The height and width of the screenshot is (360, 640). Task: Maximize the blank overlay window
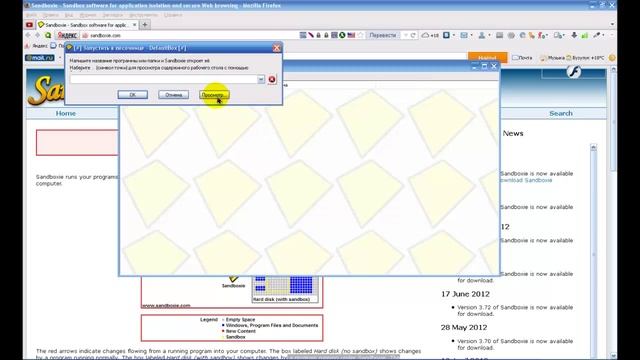484,66
